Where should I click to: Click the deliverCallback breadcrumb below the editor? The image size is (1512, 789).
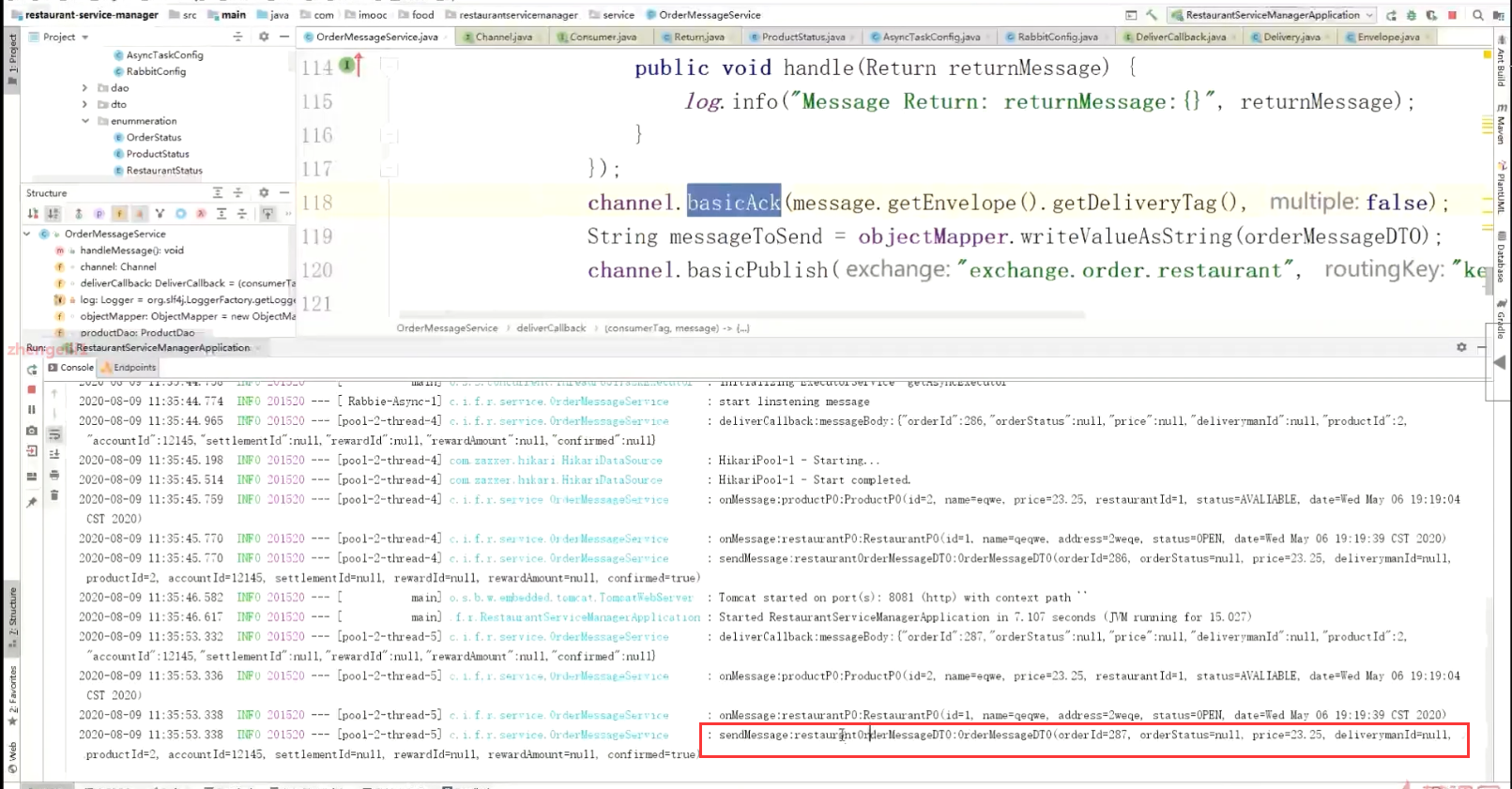tap(551, 328)
